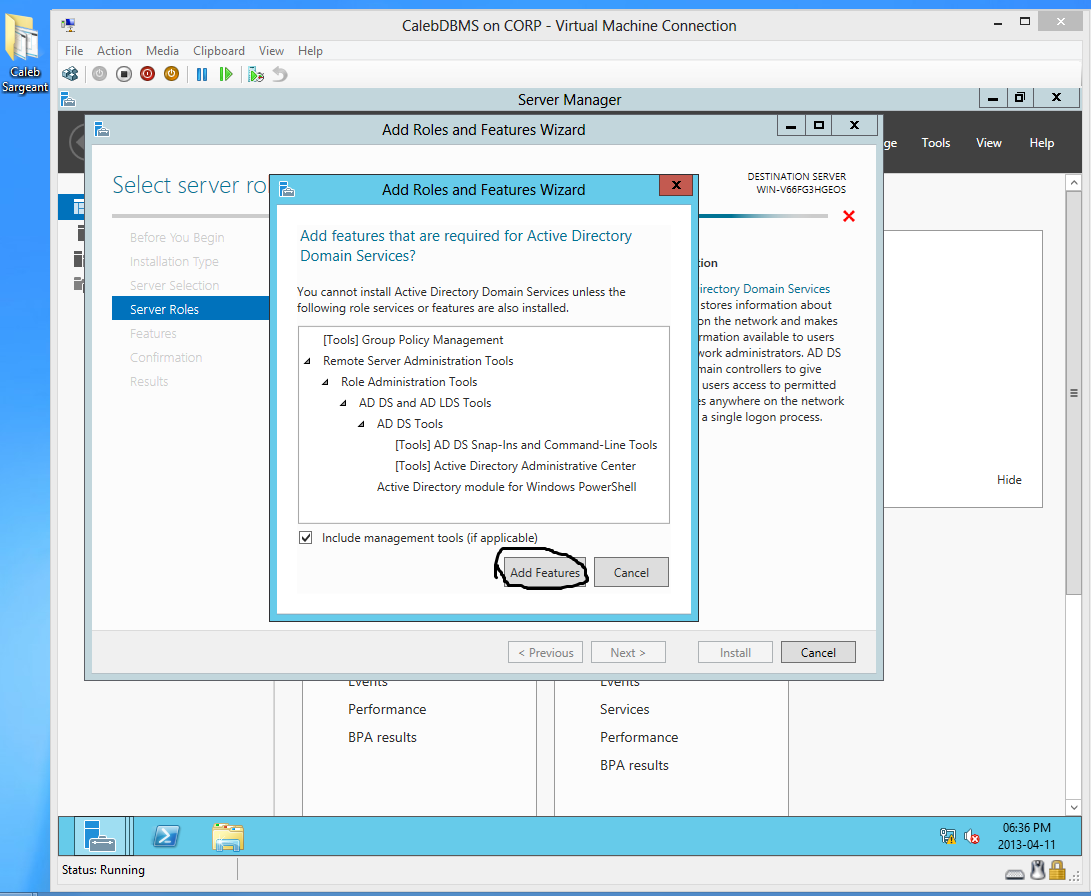Click the keyboard status icon
1091x896 pixels.
(x=1014, y=874)
